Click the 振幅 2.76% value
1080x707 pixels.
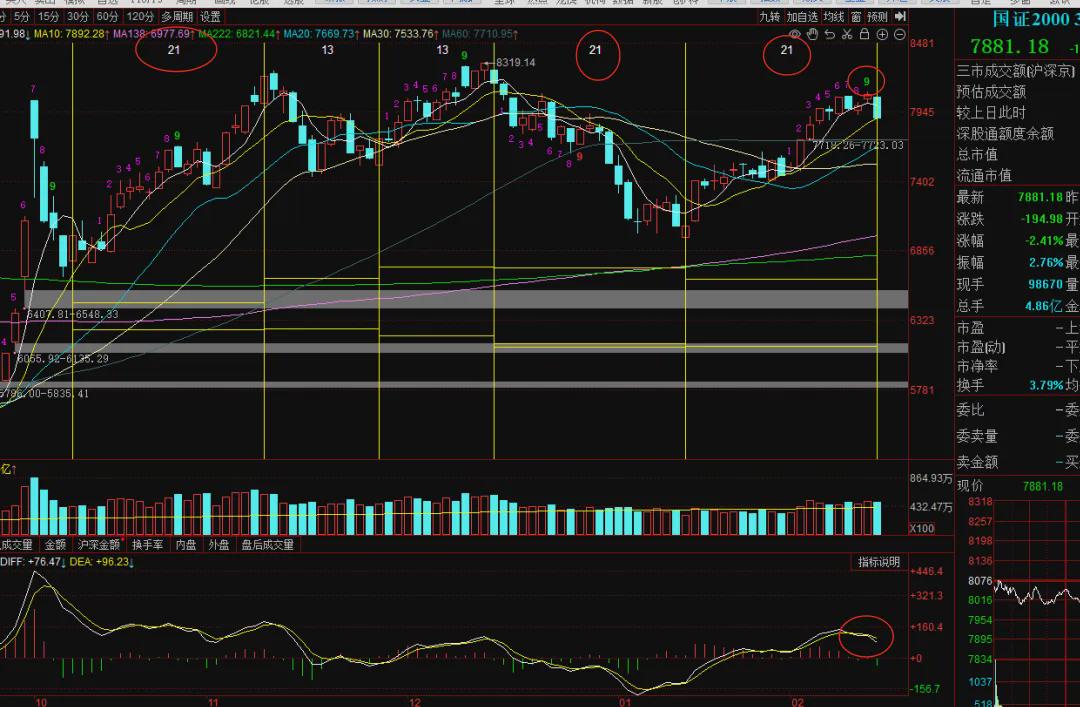(x=1046, y=263)
